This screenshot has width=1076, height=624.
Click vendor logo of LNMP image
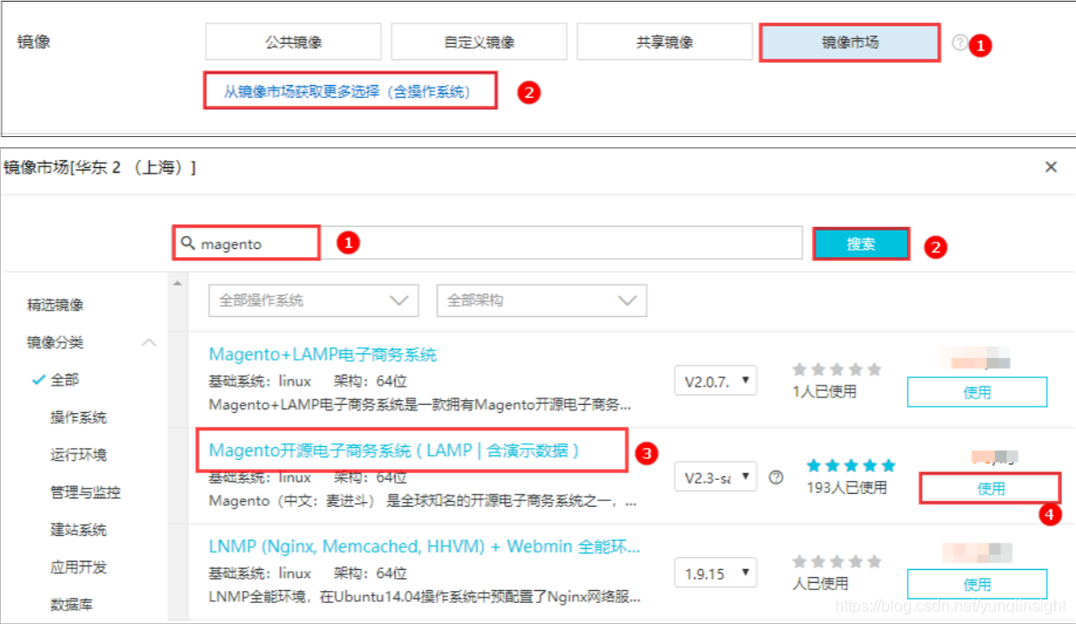[x=977, y=551]
